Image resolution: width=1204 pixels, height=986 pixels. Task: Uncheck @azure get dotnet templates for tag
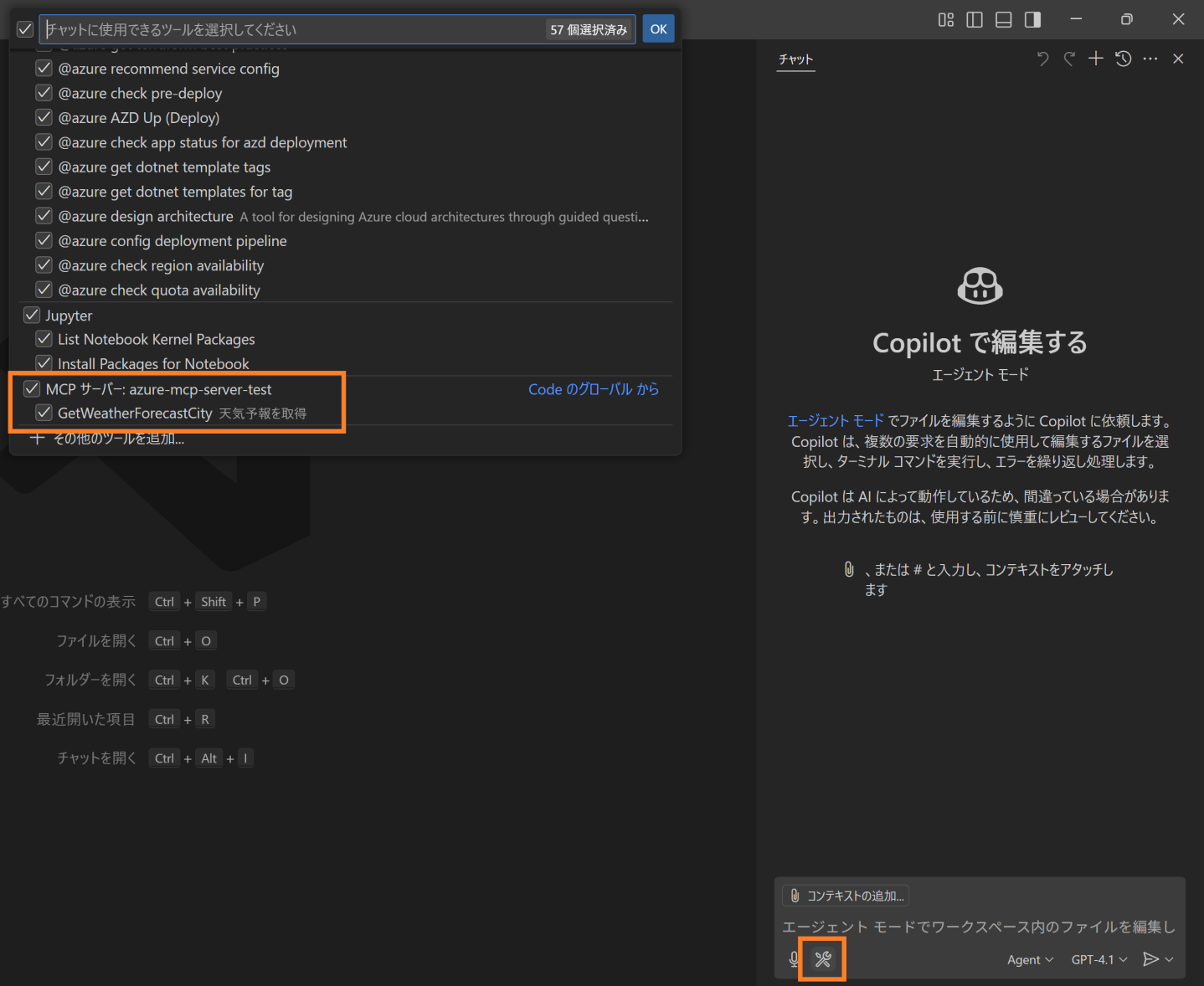pyautogui.click(x=44, y=192)
